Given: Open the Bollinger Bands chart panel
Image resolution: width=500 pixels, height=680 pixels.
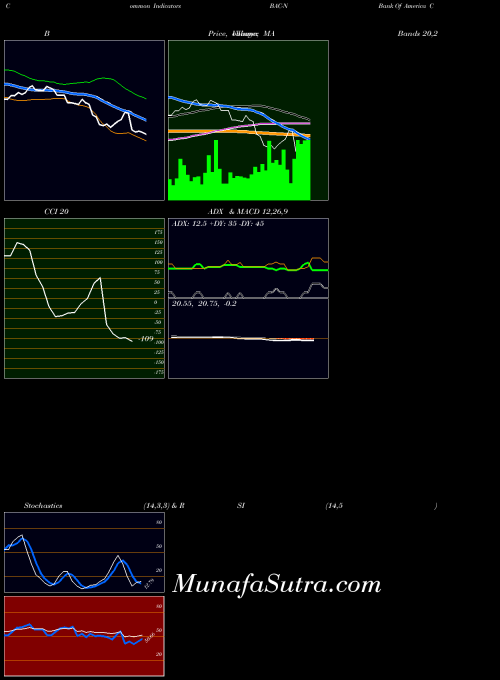Looking at the screenshot, I should tap(85, 121).
